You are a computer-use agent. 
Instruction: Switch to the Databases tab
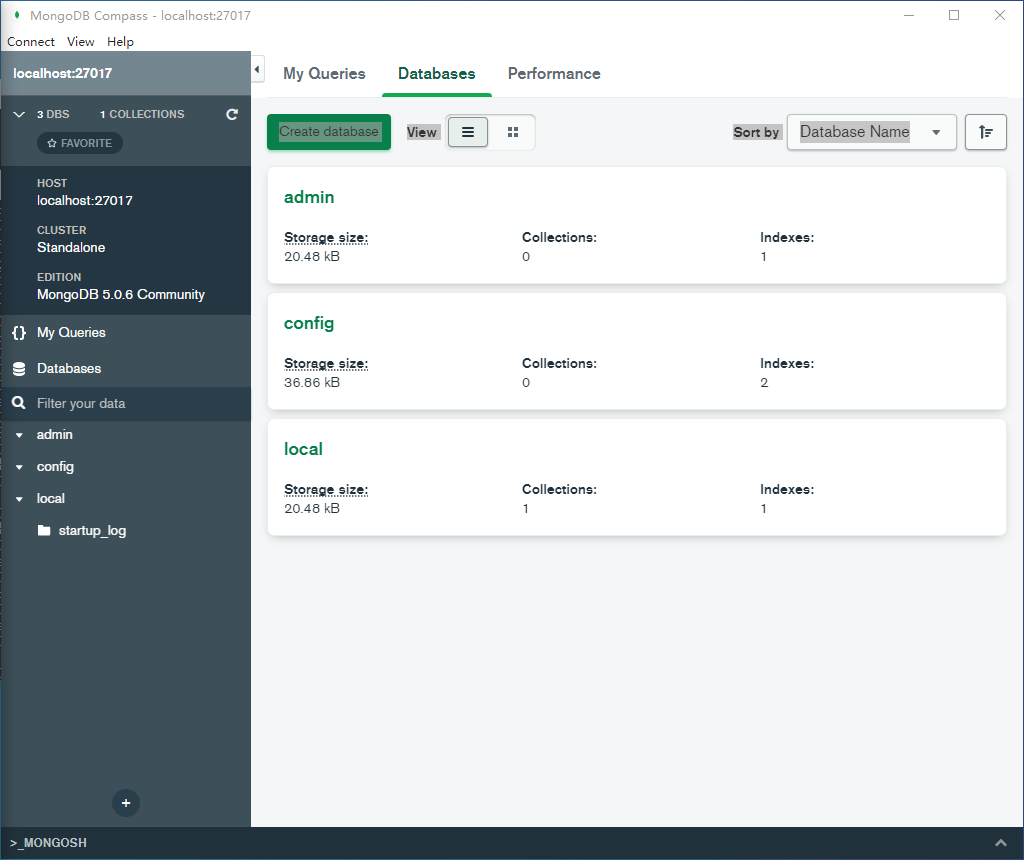437,74
